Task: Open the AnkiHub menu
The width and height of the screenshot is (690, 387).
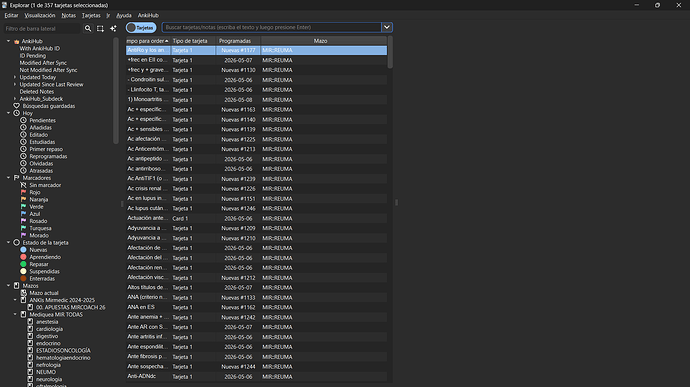Action: [148, 15]
